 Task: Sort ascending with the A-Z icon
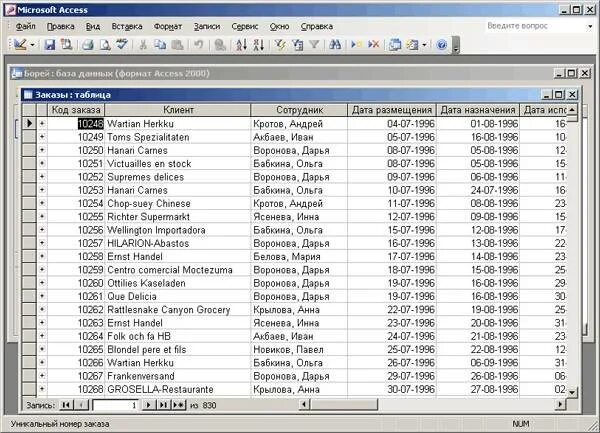[241, 45]
